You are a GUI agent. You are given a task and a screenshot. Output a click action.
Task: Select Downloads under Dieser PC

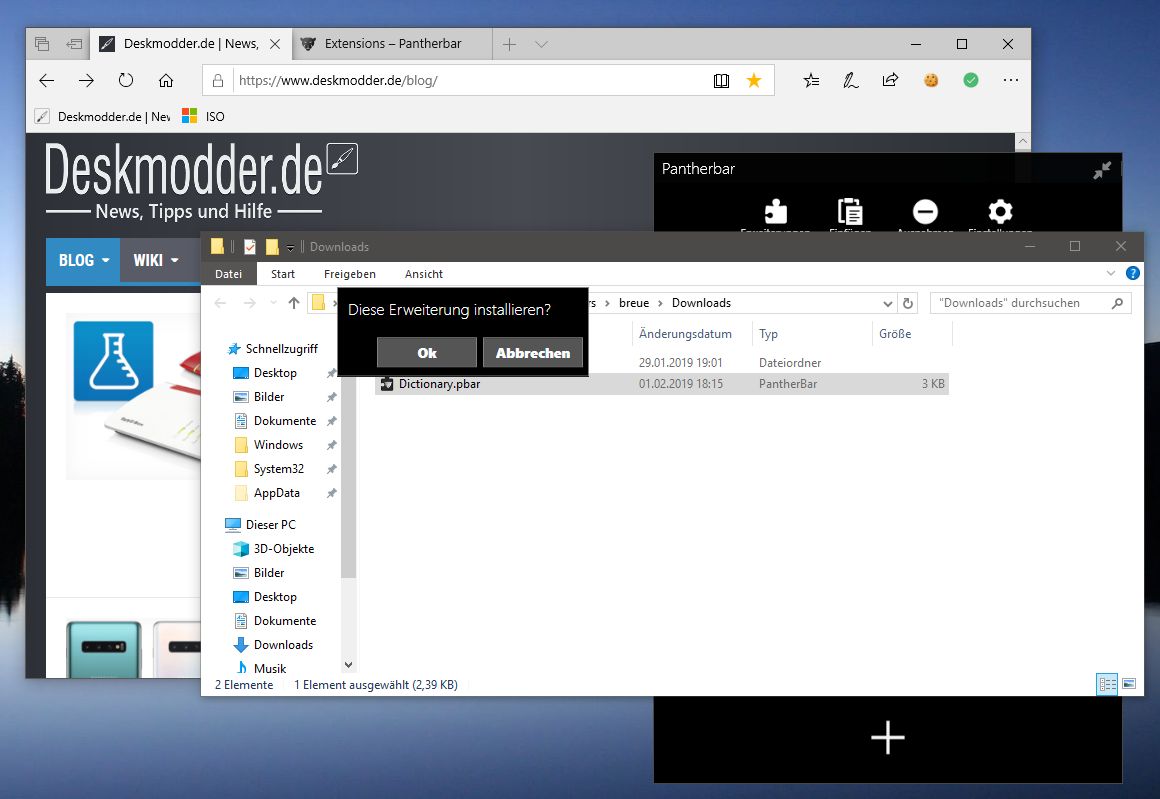pyautogui.click(x=283, y=645)
